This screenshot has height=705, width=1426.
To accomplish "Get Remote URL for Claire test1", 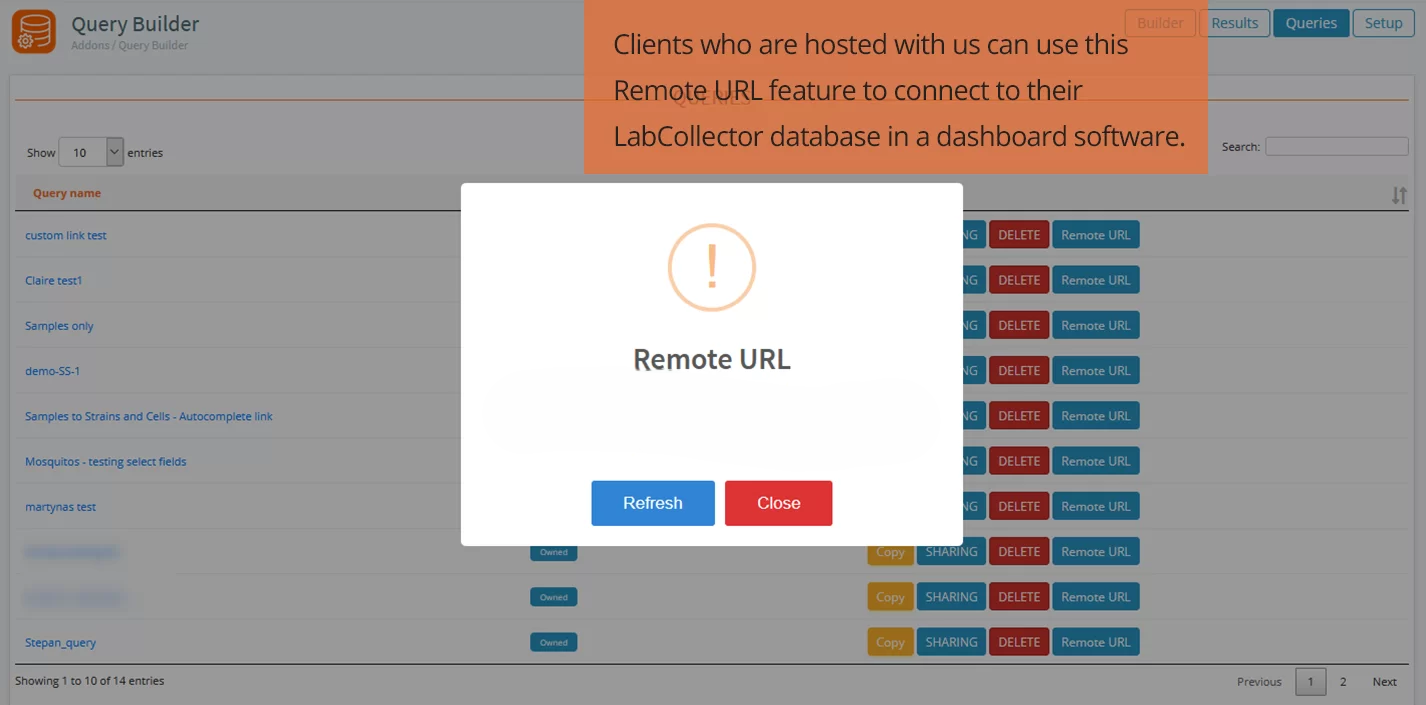I will 1096,280.
